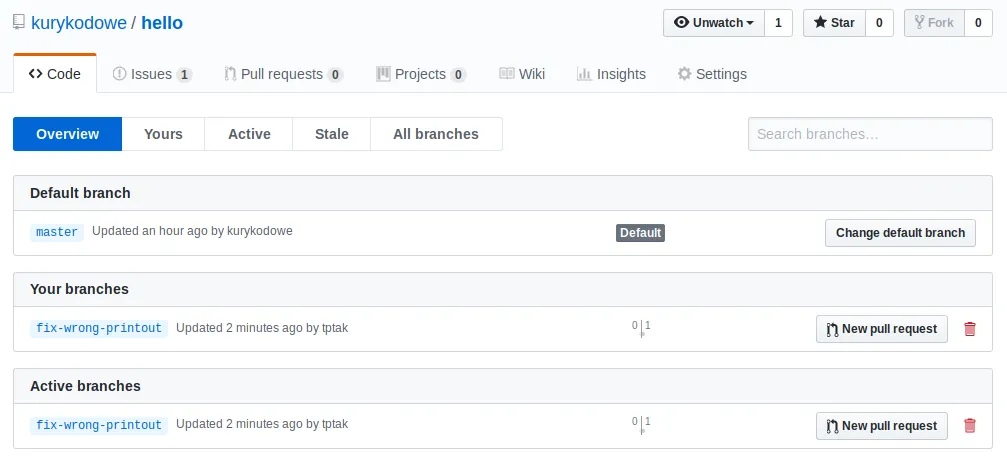This screenshot has height=475, width=1007.
Task: Click the Change default branch button
Action: 900,233
